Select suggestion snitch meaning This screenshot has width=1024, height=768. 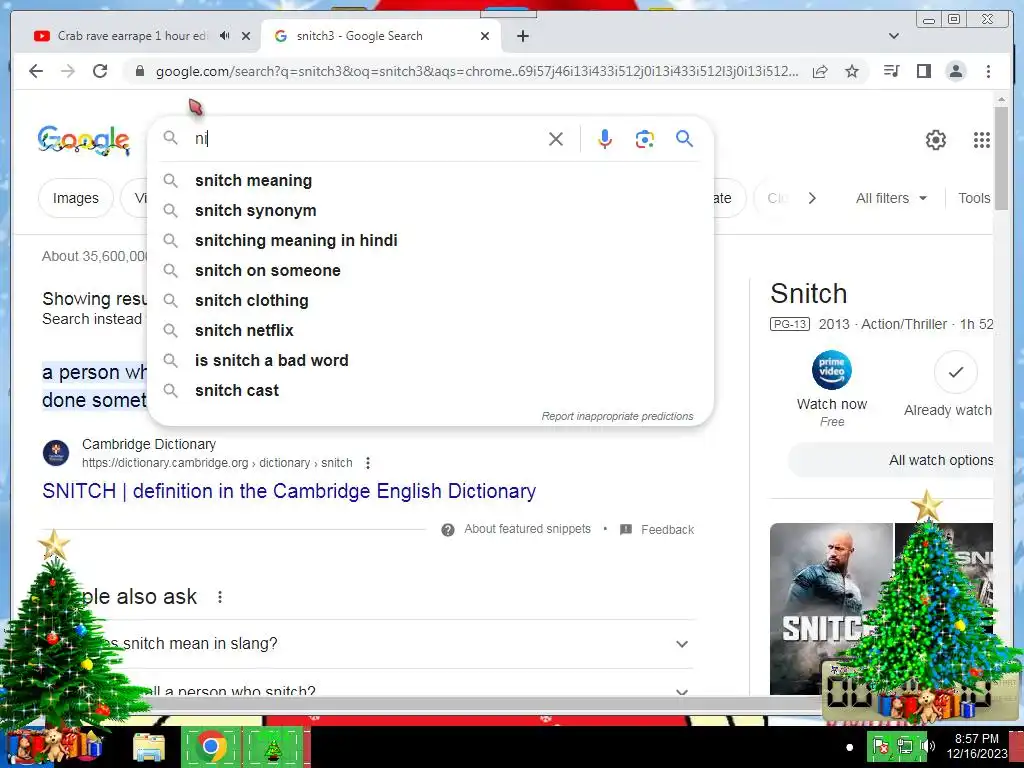click(431, 180)
